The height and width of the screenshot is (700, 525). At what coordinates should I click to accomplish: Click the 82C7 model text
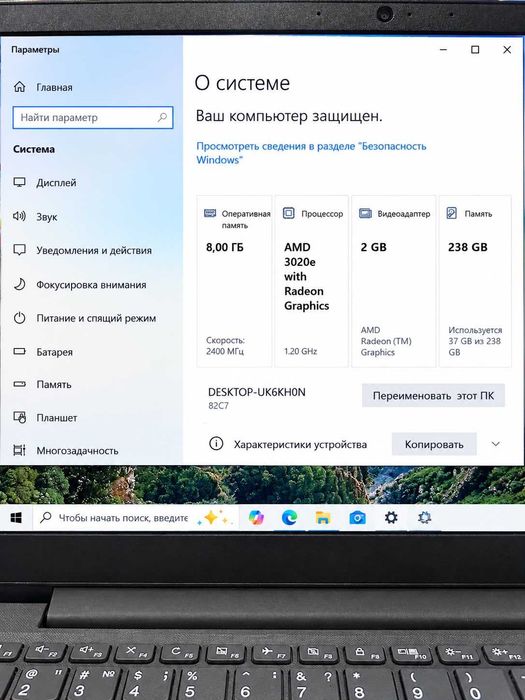pyautogui.click(x=218, y=406)
